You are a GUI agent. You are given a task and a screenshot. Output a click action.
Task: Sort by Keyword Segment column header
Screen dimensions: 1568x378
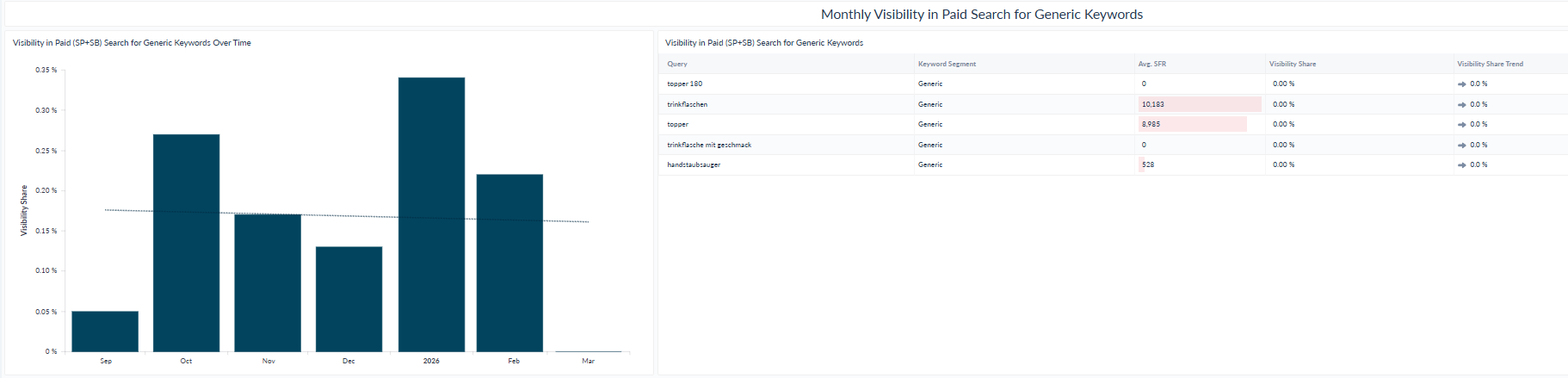(x=947, y=64)
